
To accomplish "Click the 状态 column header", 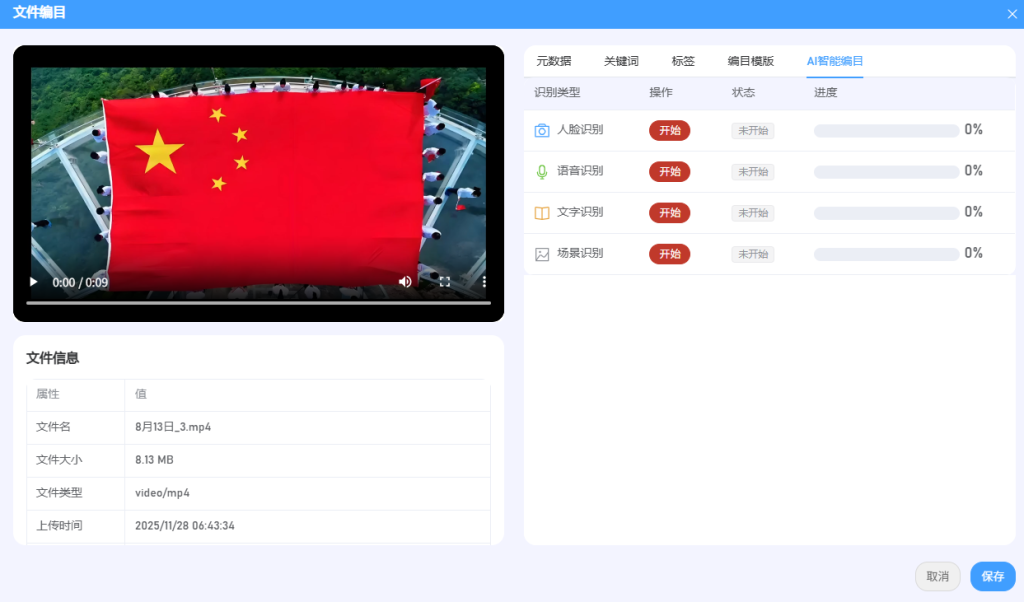I will coord(743,93).
